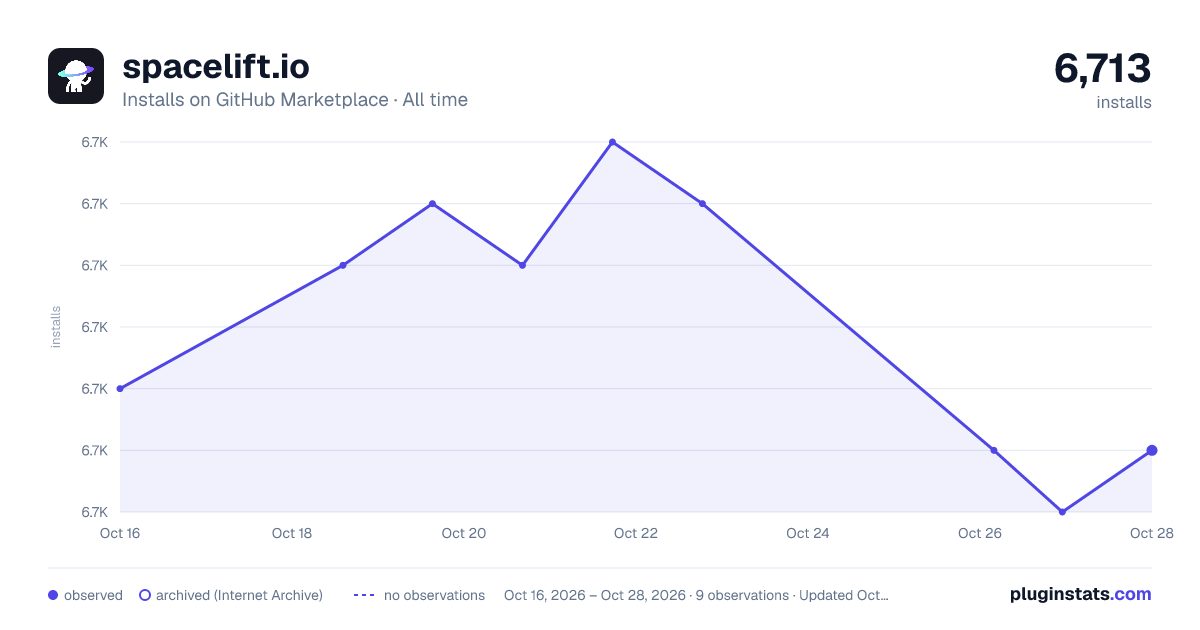This screenshot has height=630, width=1200.
Task: Click the vertical 'installs' y-axis label
Action: click(x=56, y=327)
